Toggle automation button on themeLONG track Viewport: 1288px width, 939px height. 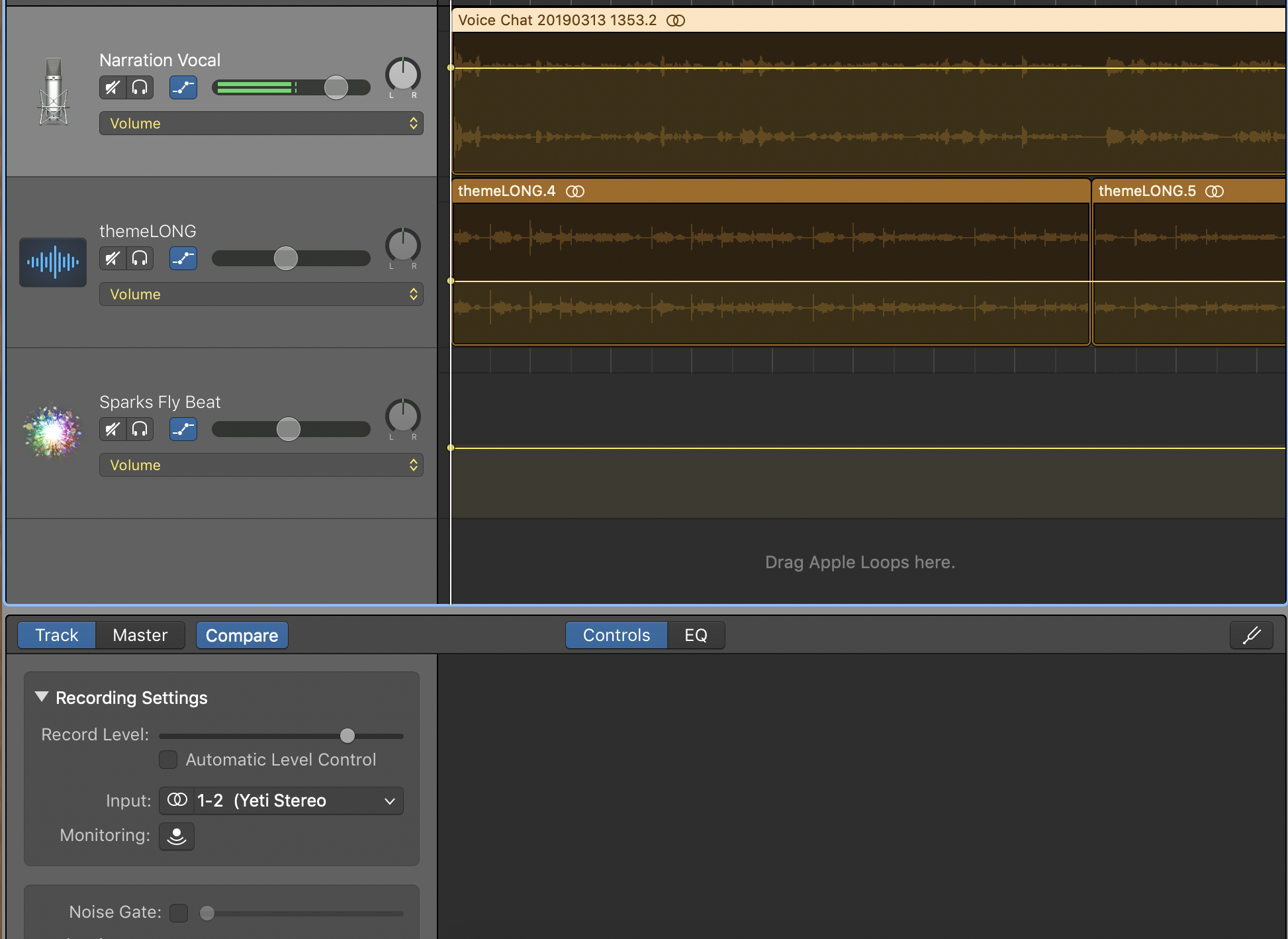coord(183,258)
